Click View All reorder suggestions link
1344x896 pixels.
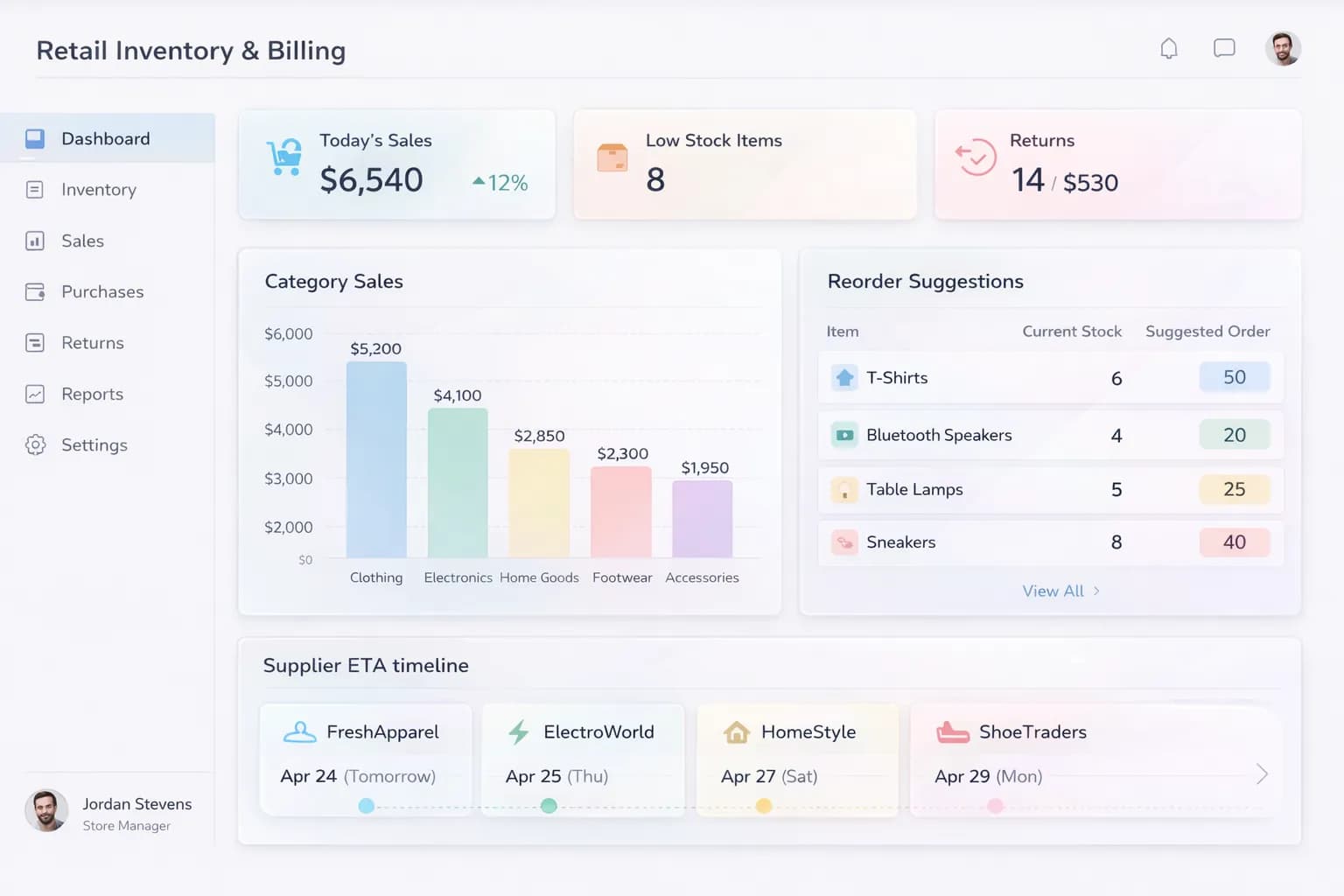tap(1060, 591)
